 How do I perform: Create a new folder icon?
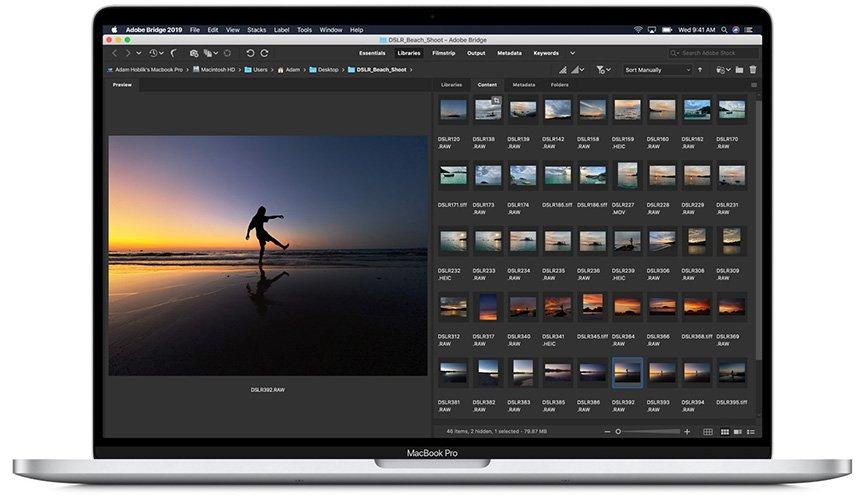(x=739, y=70)
